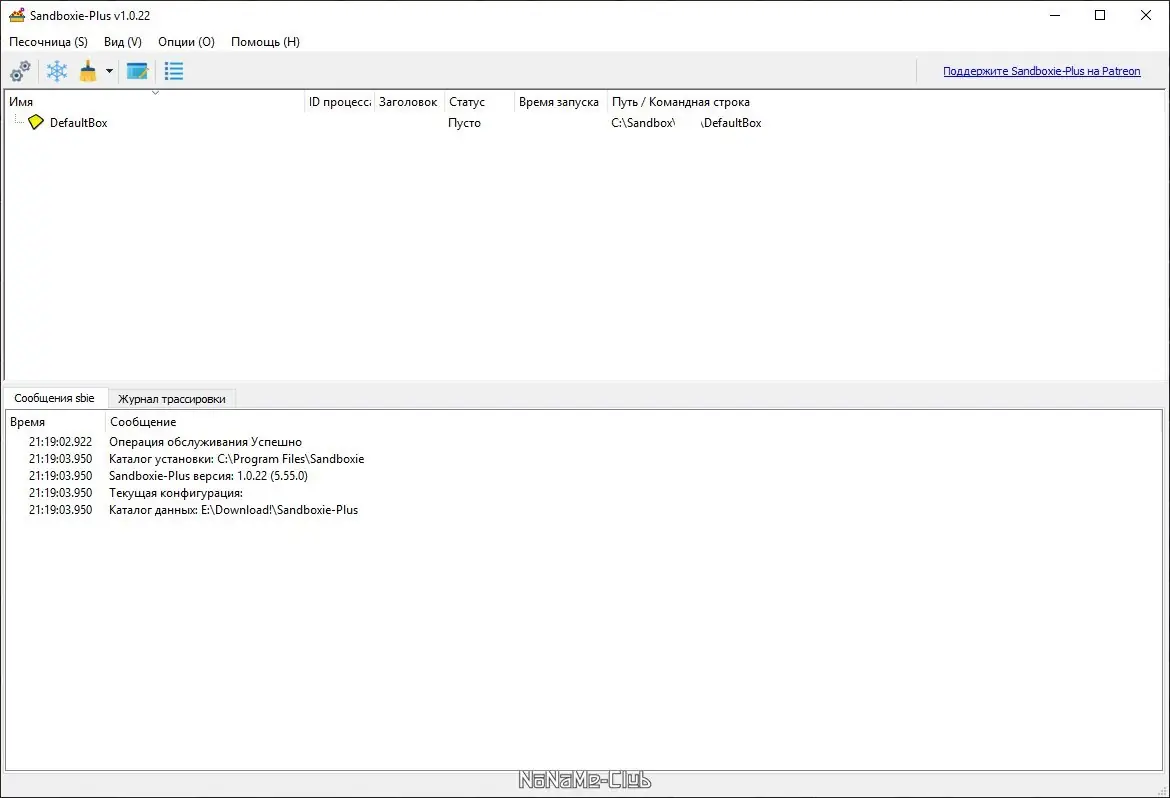Switch to the Сообщения sbie tab
This screenshot has width=1170, height=798.
pyautogui.click(x=54, y=398)
